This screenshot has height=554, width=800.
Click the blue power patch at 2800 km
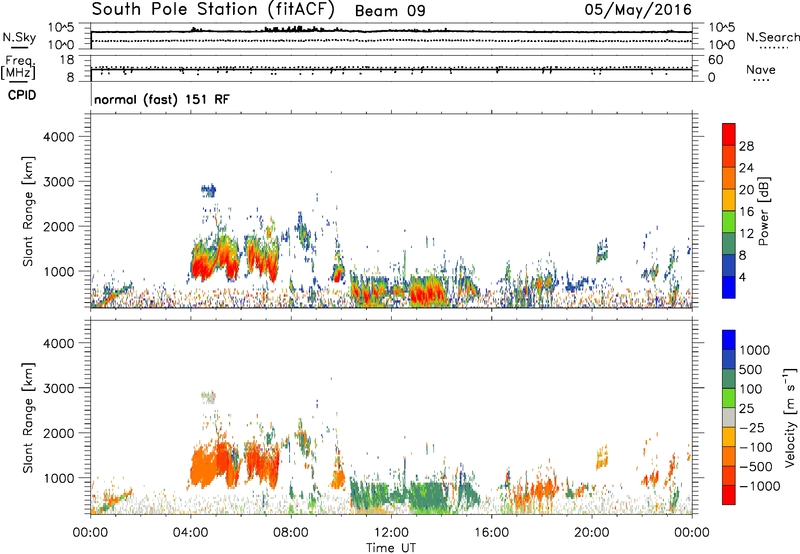click(x=209, y=191)
